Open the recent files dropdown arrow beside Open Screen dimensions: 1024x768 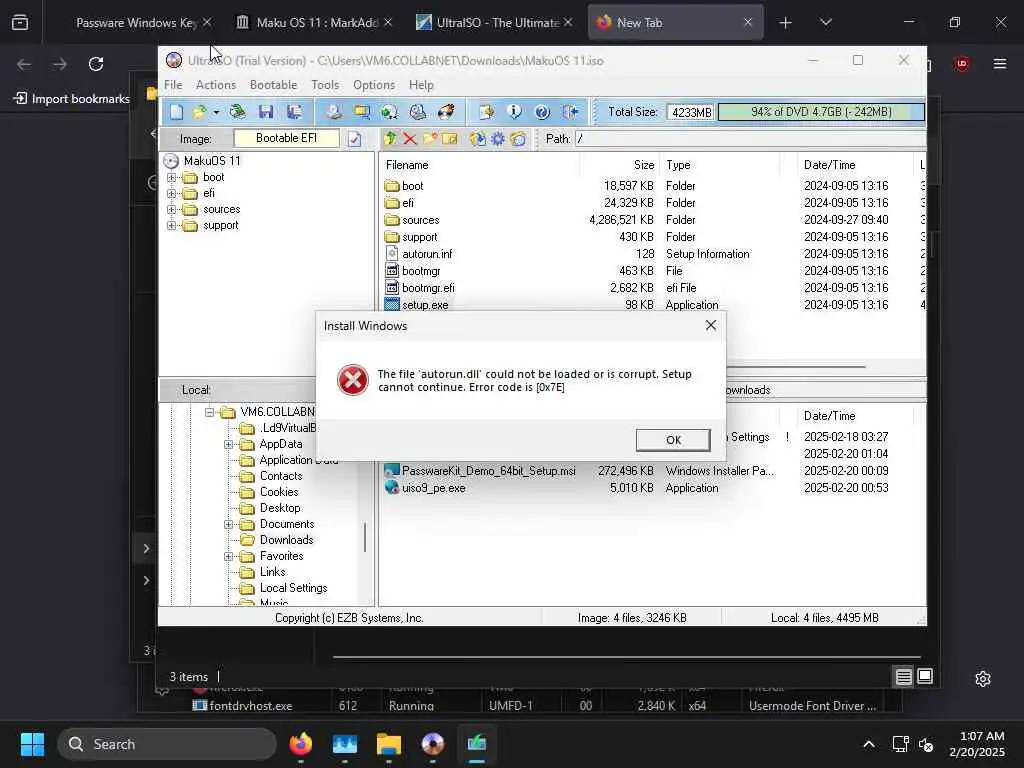point(216,112)
